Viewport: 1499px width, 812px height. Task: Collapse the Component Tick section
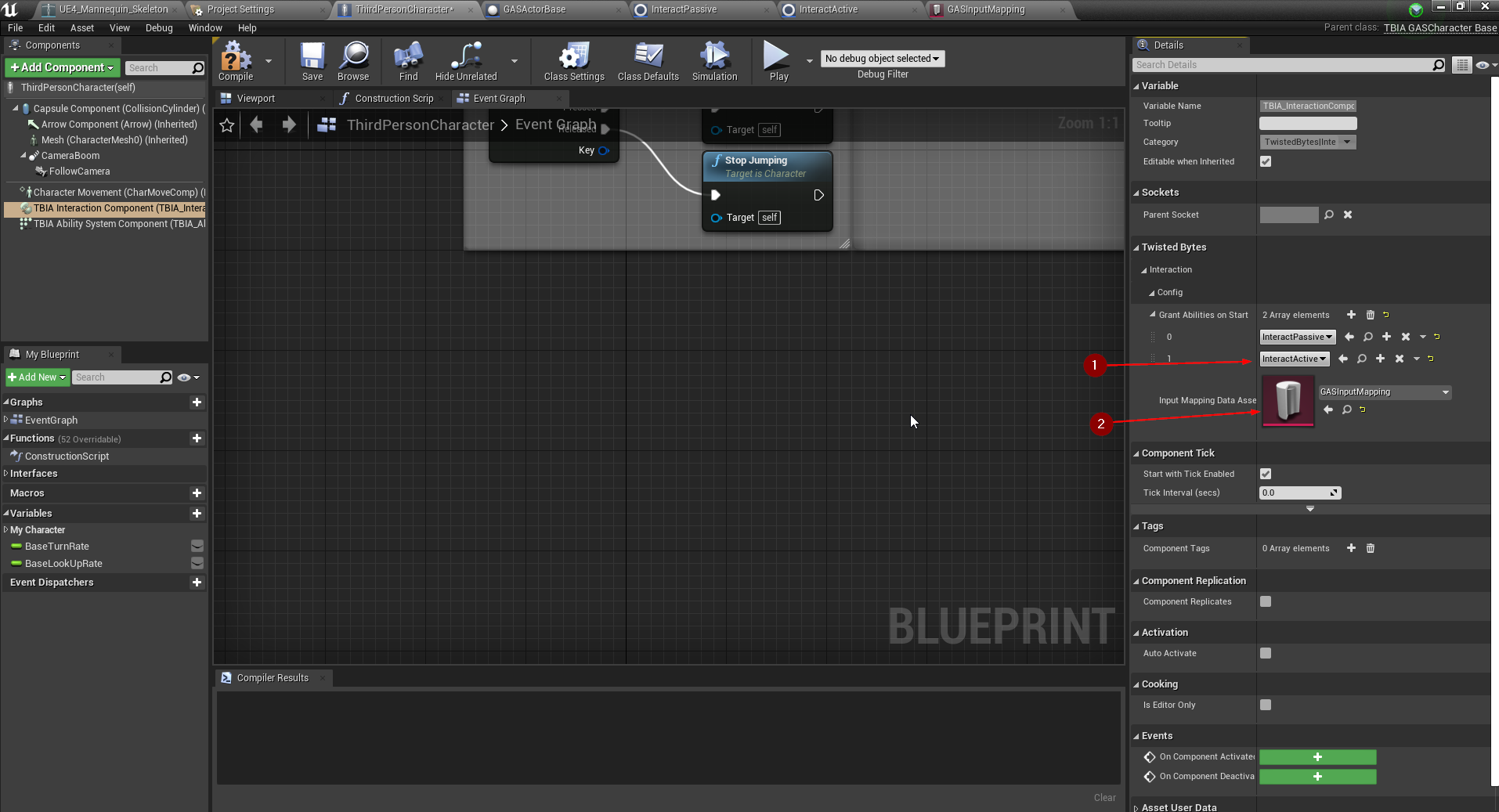pos(1136,453)
